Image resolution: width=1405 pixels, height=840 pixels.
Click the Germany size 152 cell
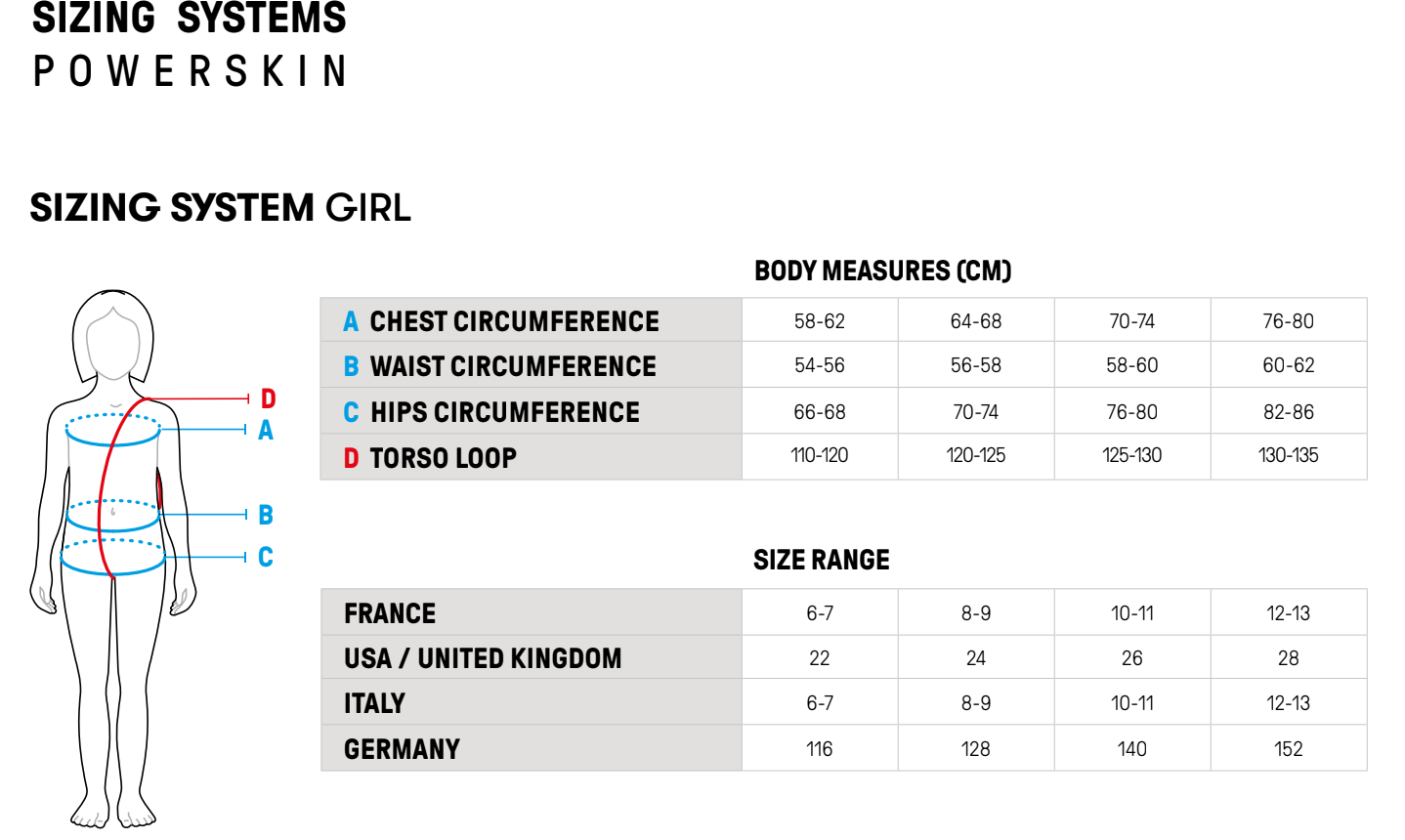point(1288,749)
